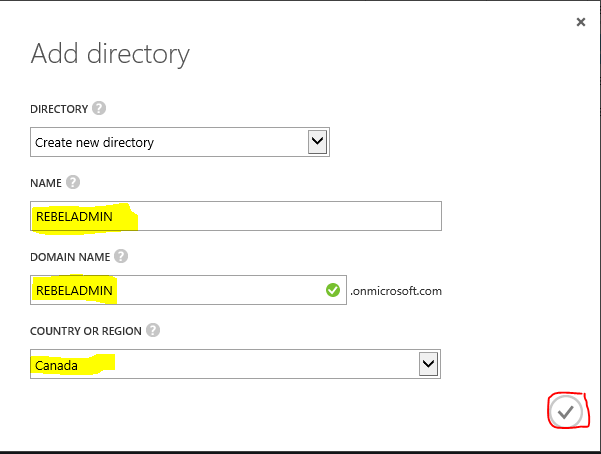Screen dimensions: 601x454
Task: Open the help tooltip for DOMAIN NAME
Action: pos(121,256)
